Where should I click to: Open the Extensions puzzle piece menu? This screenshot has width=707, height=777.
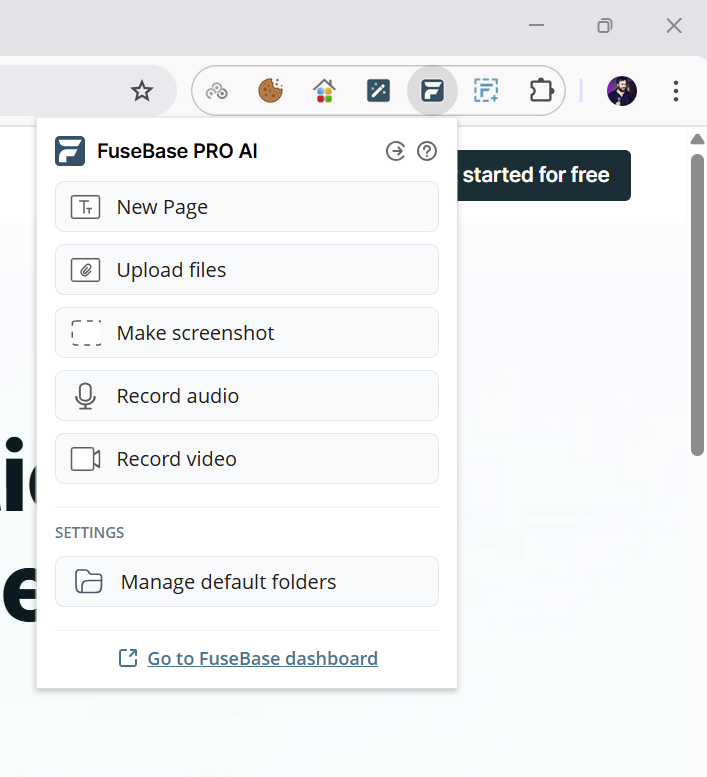[541, 91]
